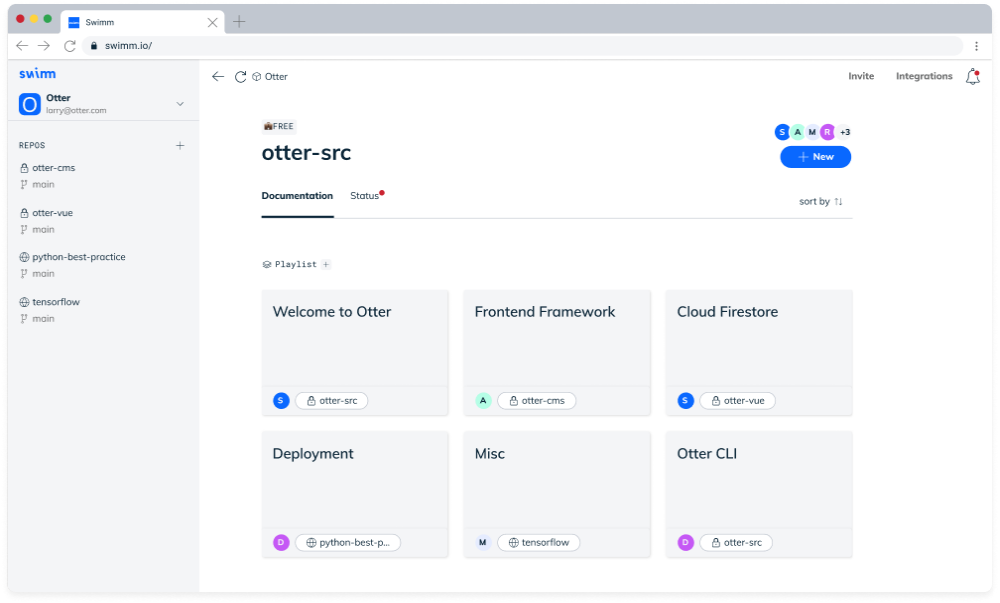Show the +3 additional members
Viewport: 1000px width, 603px height.
(845, 132)
